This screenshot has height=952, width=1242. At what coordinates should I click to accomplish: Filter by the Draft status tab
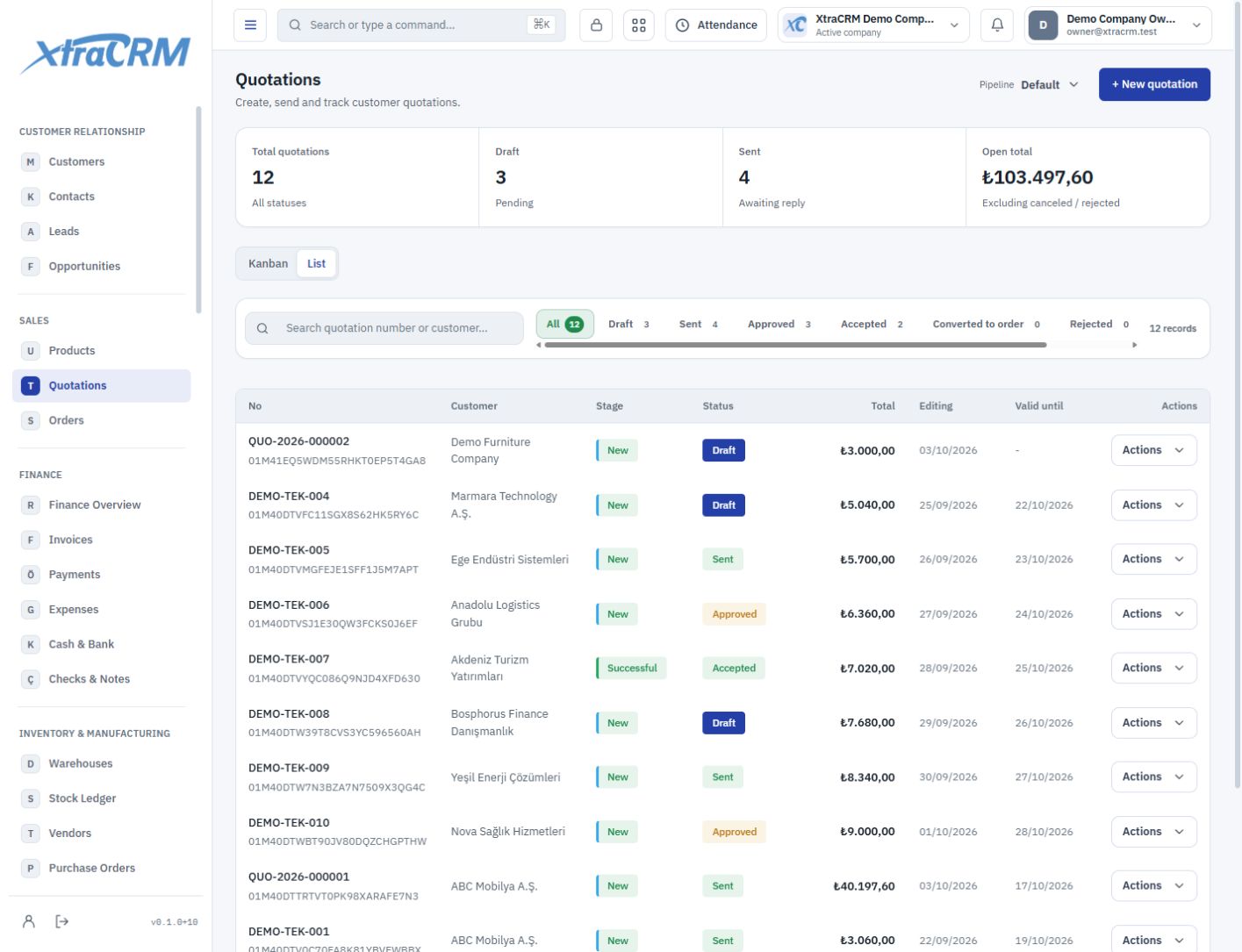pyautogui.click(x=628, y=325)
